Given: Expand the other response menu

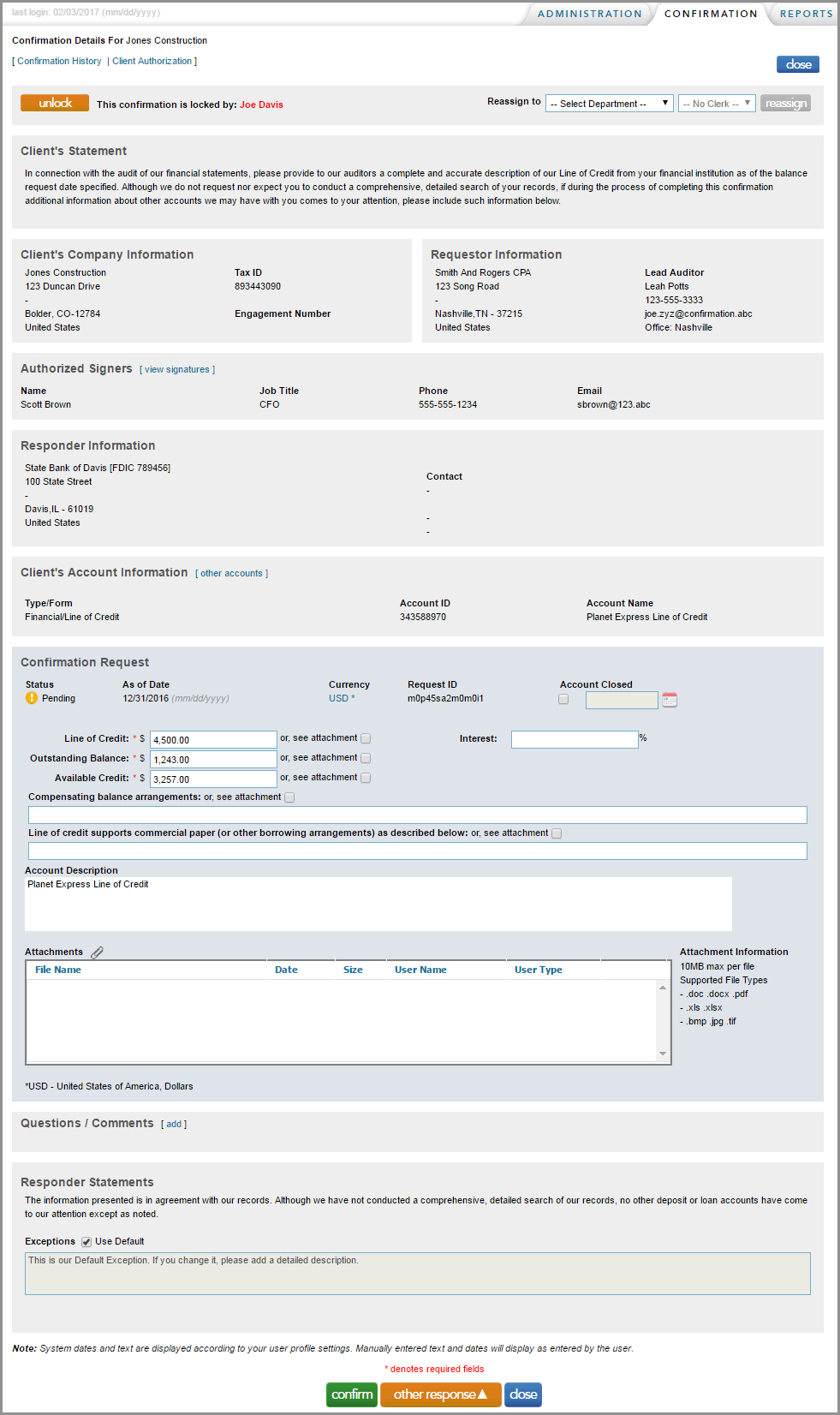Looking at the screenshot, I should click(x=440, y=1394).
